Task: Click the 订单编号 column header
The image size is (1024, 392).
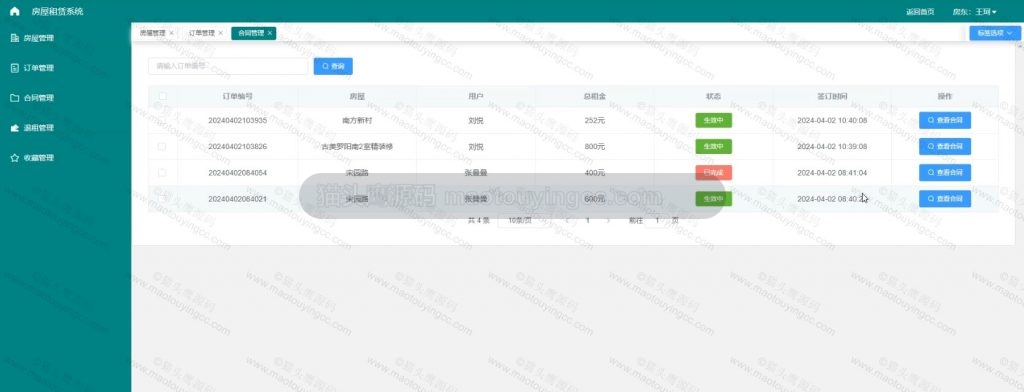Action: 238,96
